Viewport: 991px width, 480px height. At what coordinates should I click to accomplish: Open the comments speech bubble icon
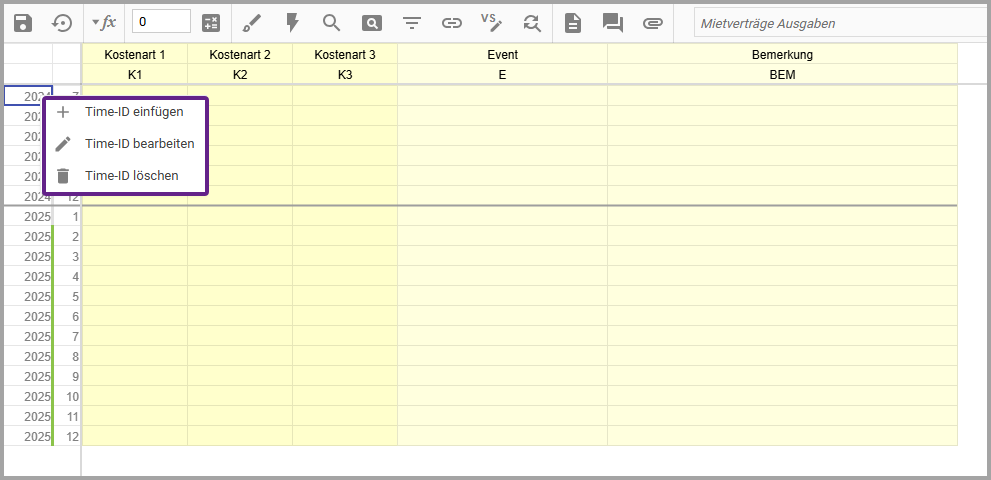click(613, 22)
